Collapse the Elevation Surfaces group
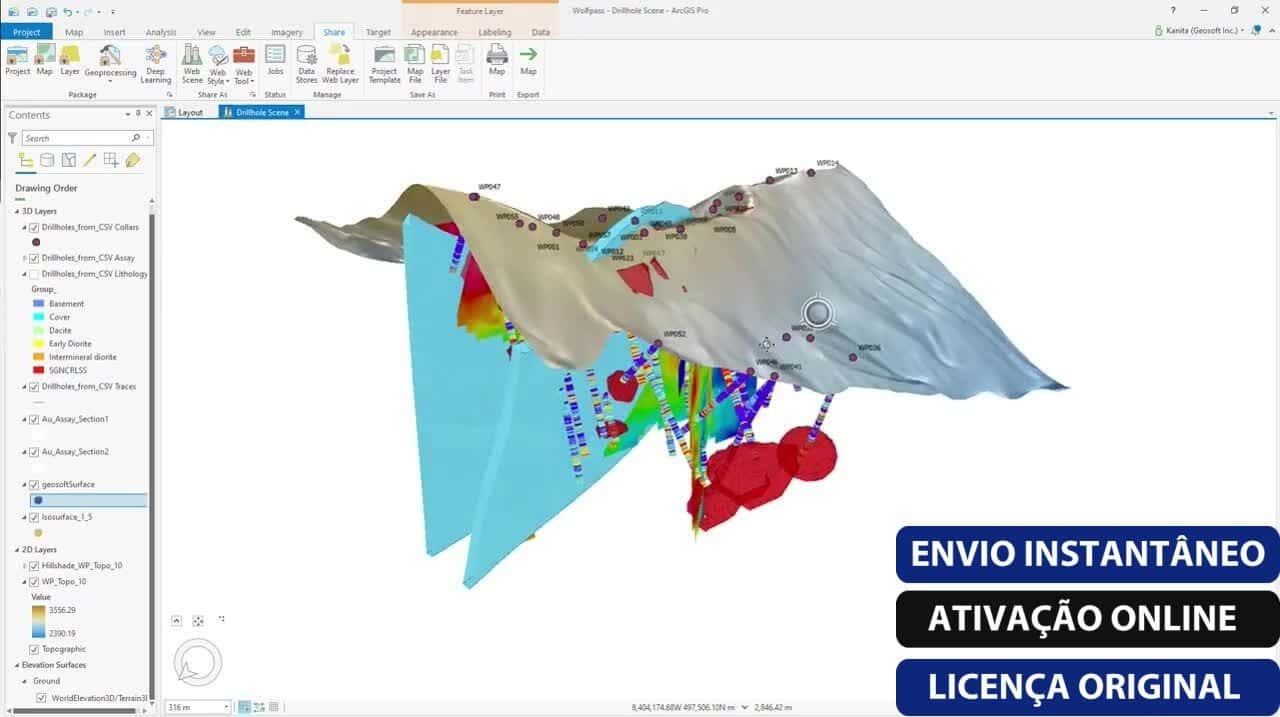 (17, 665)
